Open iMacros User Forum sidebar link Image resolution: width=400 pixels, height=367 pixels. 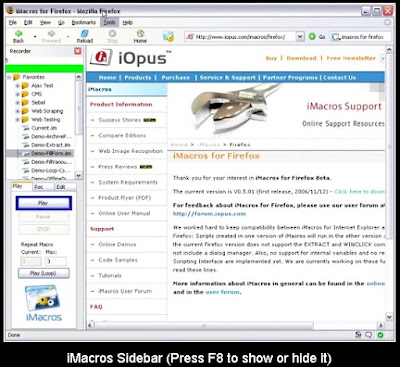(x=125, y=291)
